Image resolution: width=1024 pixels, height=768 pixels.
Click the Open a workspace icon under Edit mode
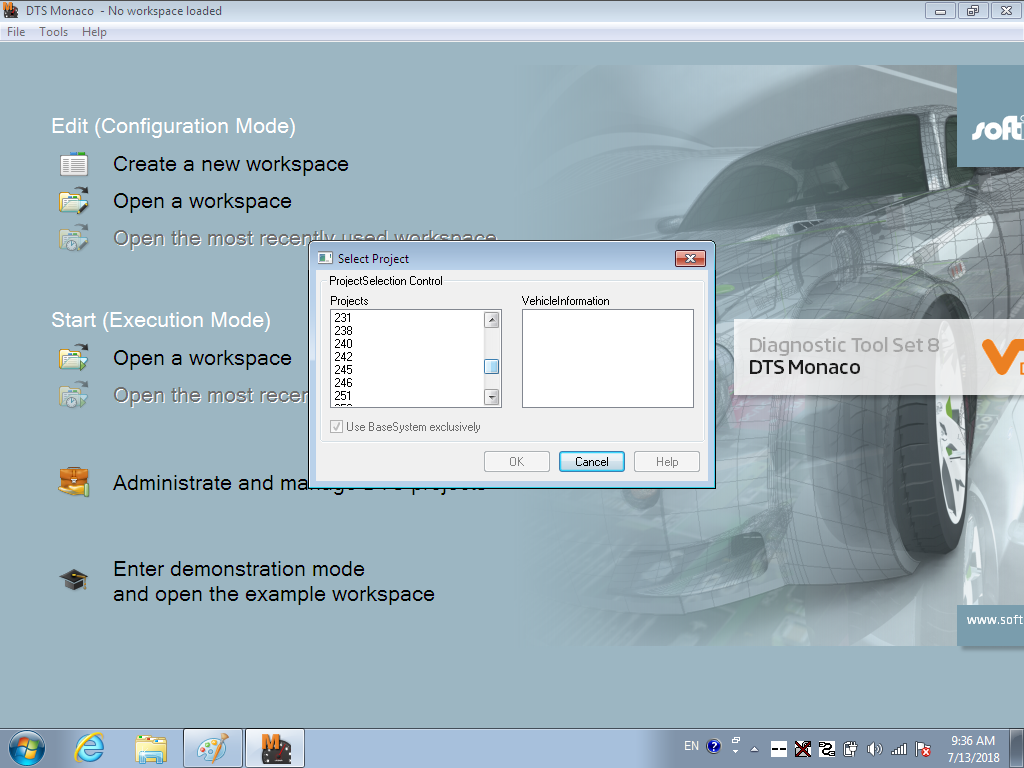click(74, 201)
